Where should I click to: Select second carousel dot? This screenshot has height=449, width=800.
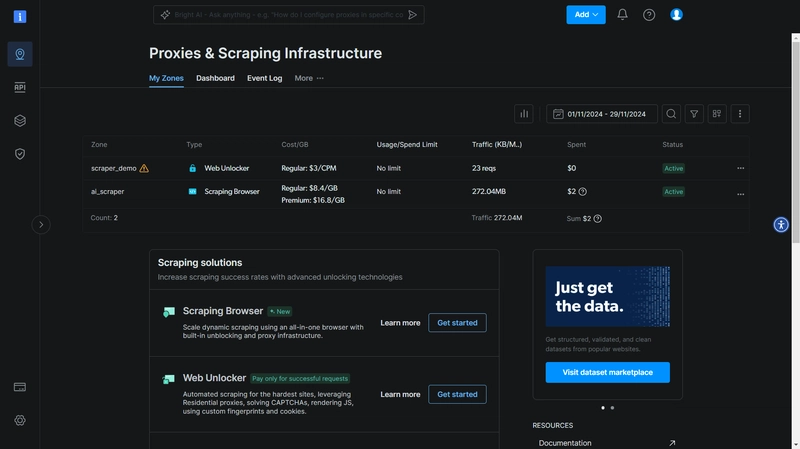point(612,408)
